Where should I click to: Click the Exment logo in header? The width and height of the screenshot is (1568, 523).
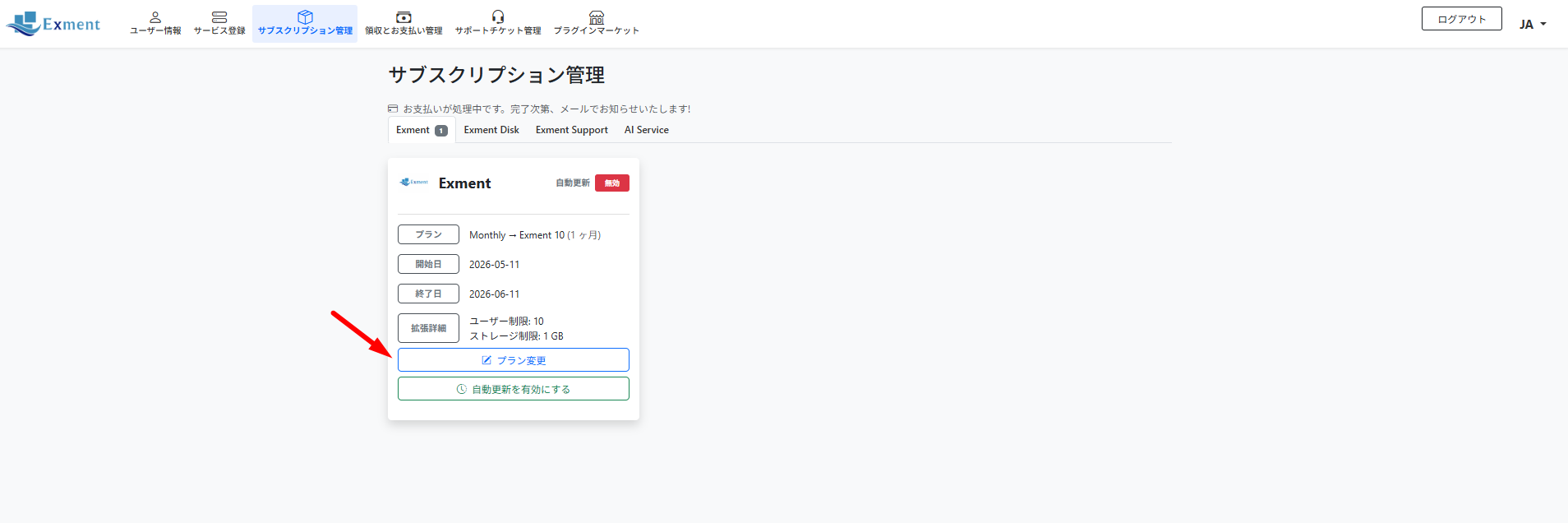[x=53, y=24]
